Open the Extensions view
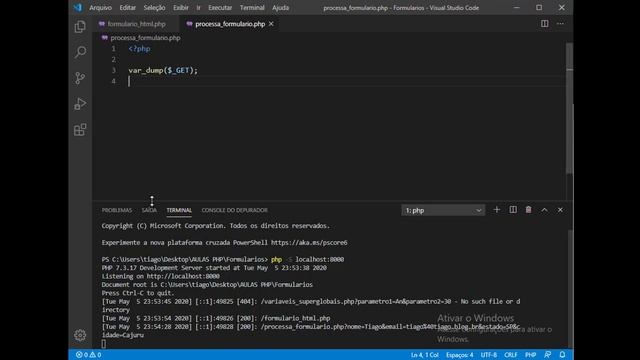Viewport: 640px width, 360px height. click(80, 130)
